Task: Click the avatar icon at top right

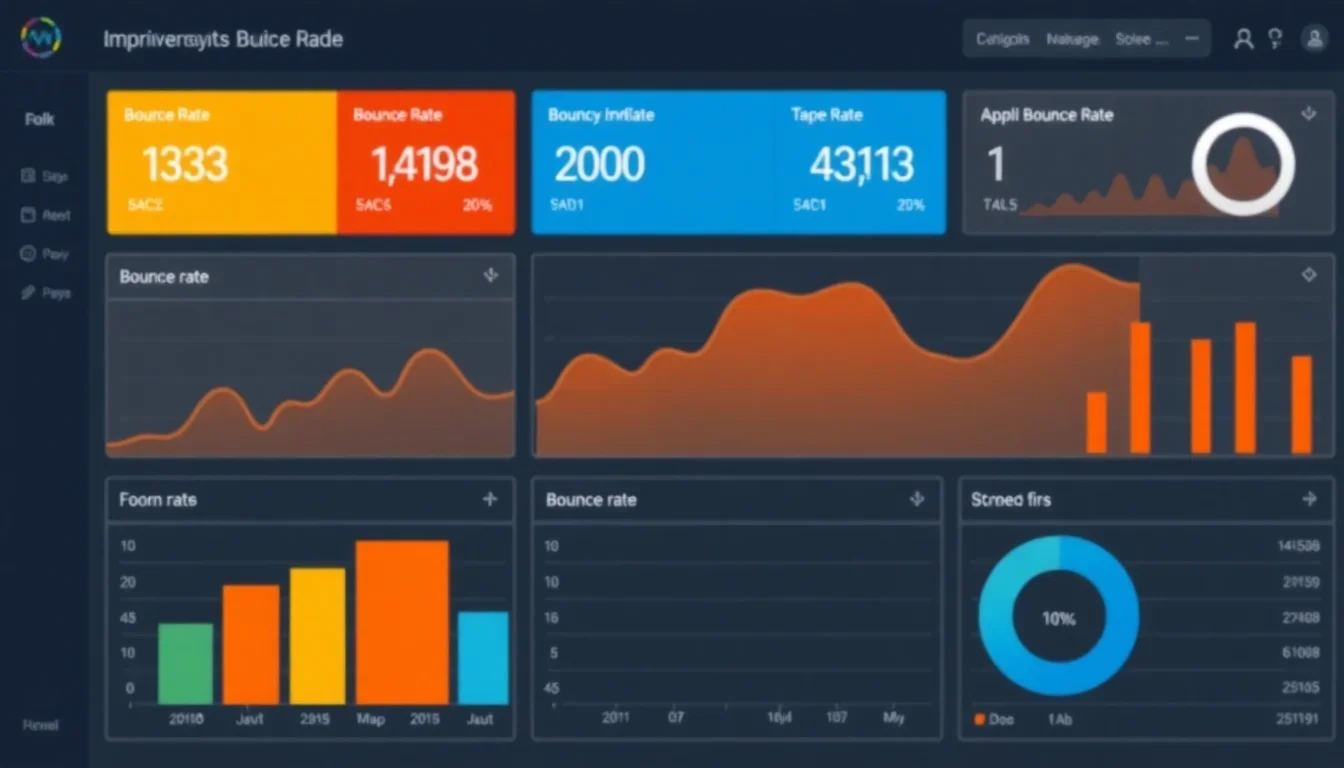Action: [1315, 38]
